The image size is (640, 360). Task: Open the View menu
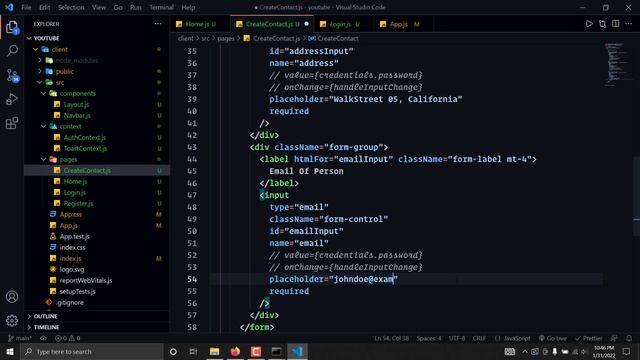(99, 7)
